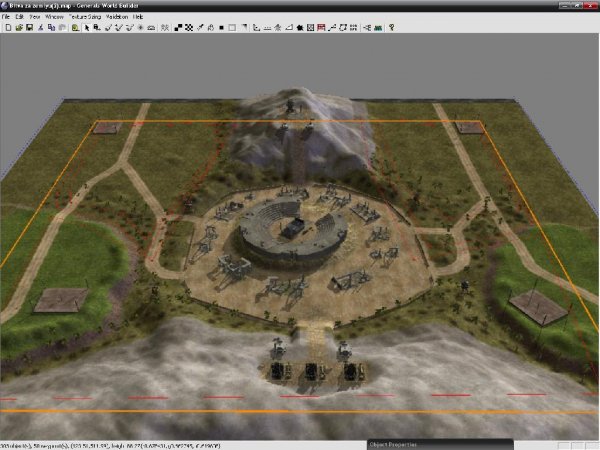Select the arrow pointer selection tool
Image resolution: width=600 pixels, height=450 pixels.
click(x=86, y=27)
